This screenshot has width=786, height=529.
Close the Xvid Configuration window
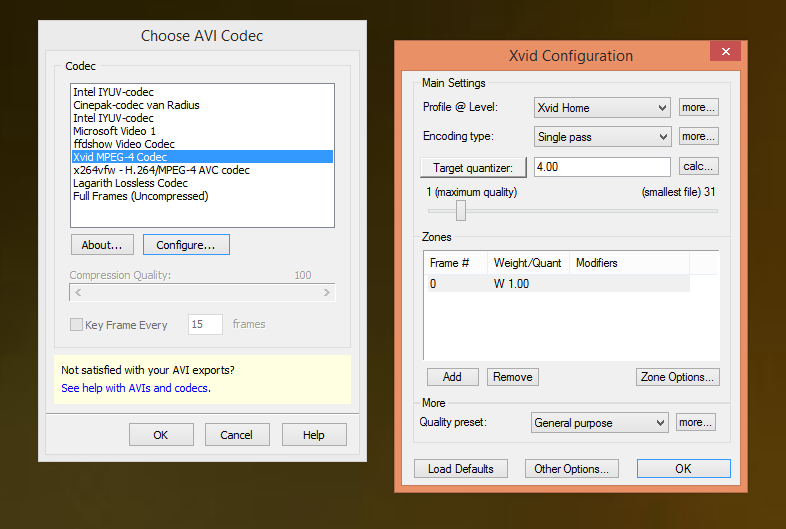coord(725,51)
